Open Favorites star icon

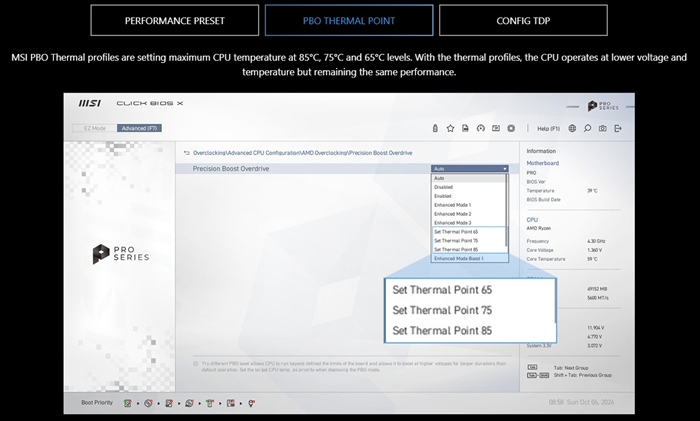click(450, 129)
